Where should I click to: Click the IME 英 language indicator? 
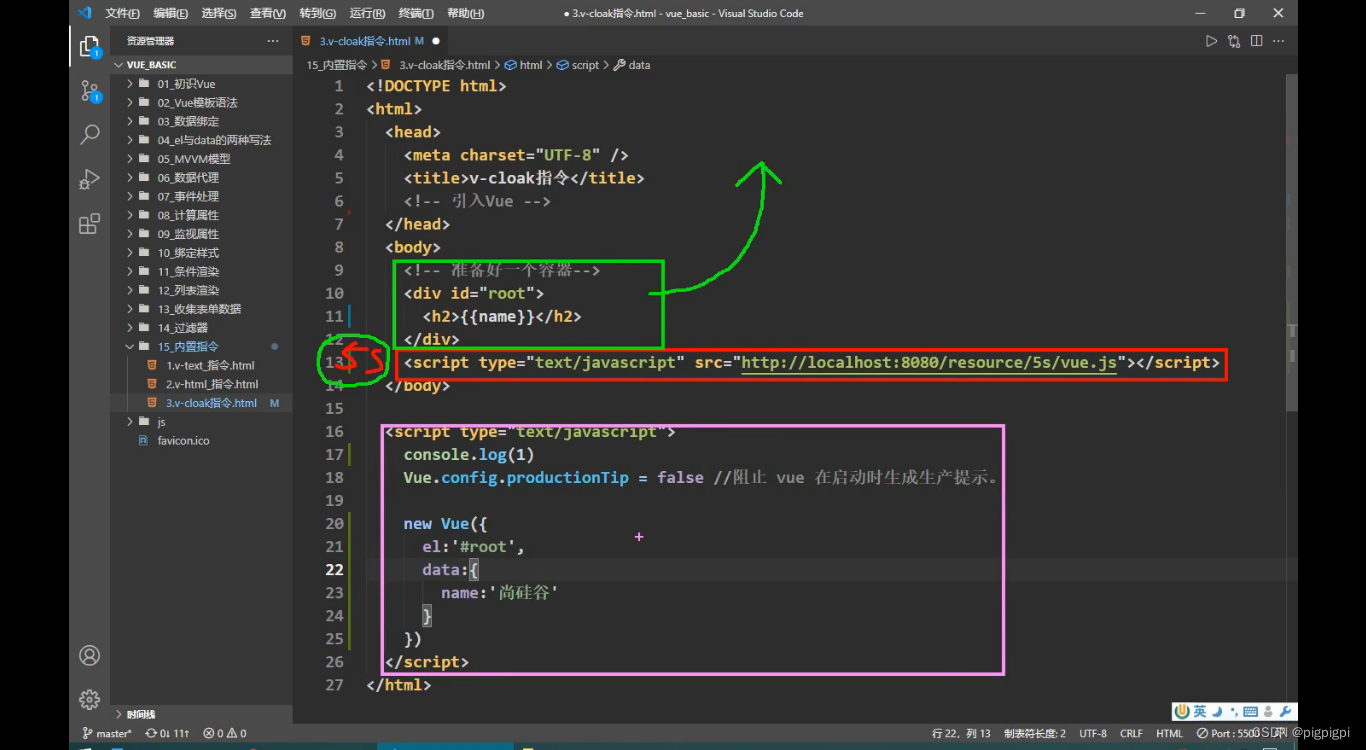tap(1200, 712)
